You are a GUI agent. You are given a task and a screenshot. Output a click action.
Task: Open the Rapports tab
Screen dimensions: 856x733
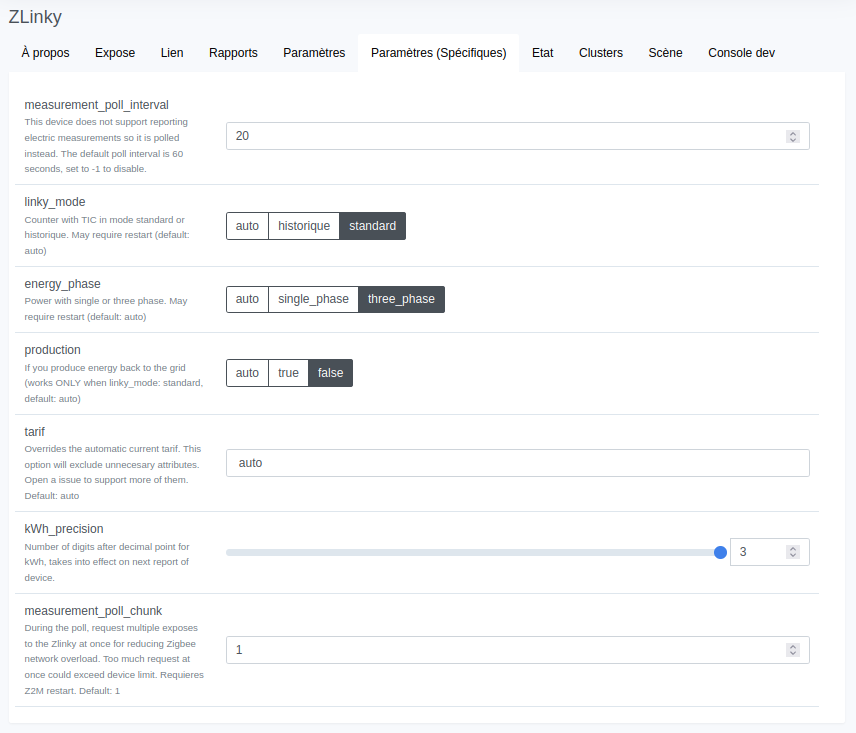coord(233,52)
